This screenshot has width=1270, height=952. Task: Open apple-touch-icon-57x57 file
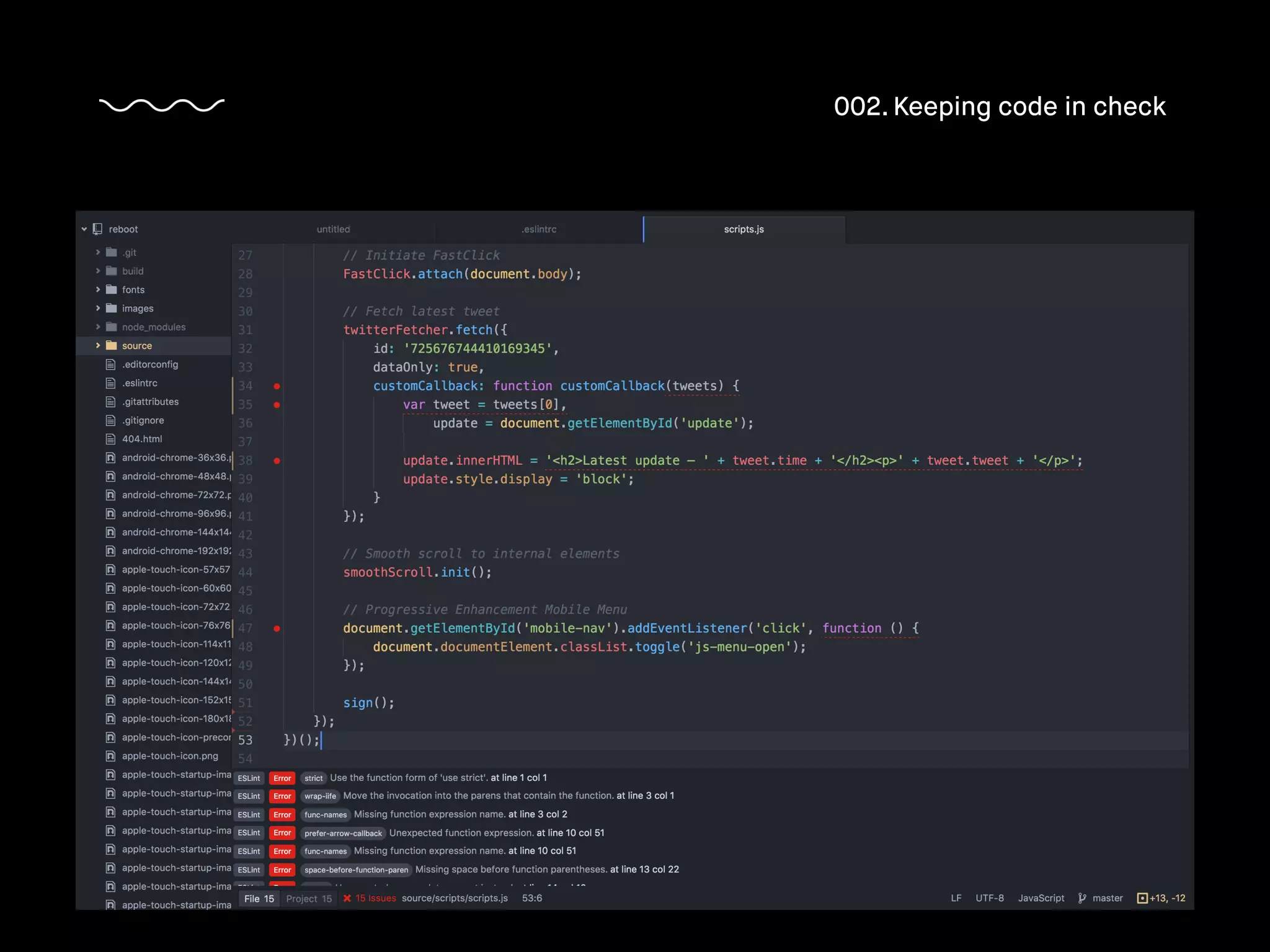[176, 570]
